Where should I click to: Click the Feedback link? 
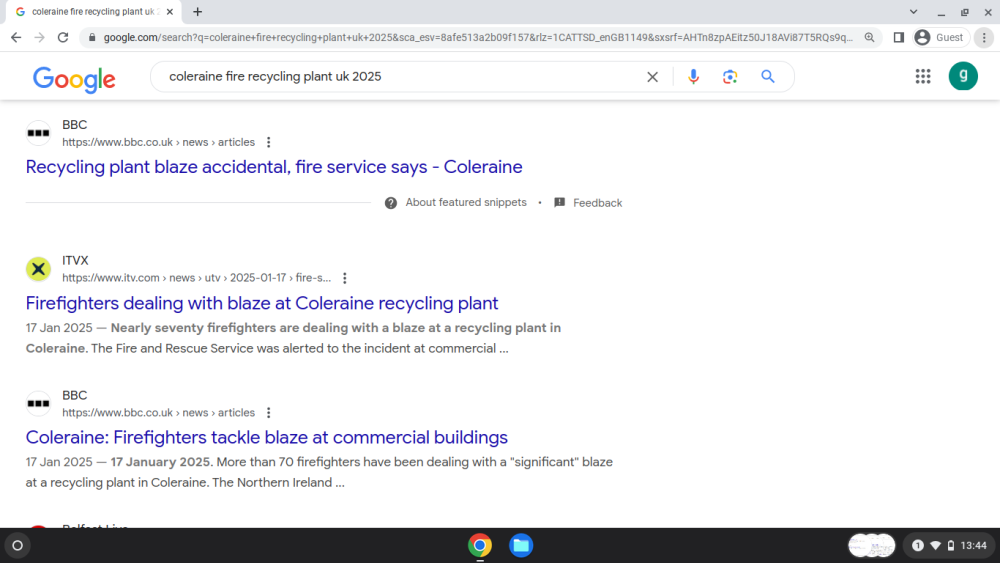[x=597, y=203]
